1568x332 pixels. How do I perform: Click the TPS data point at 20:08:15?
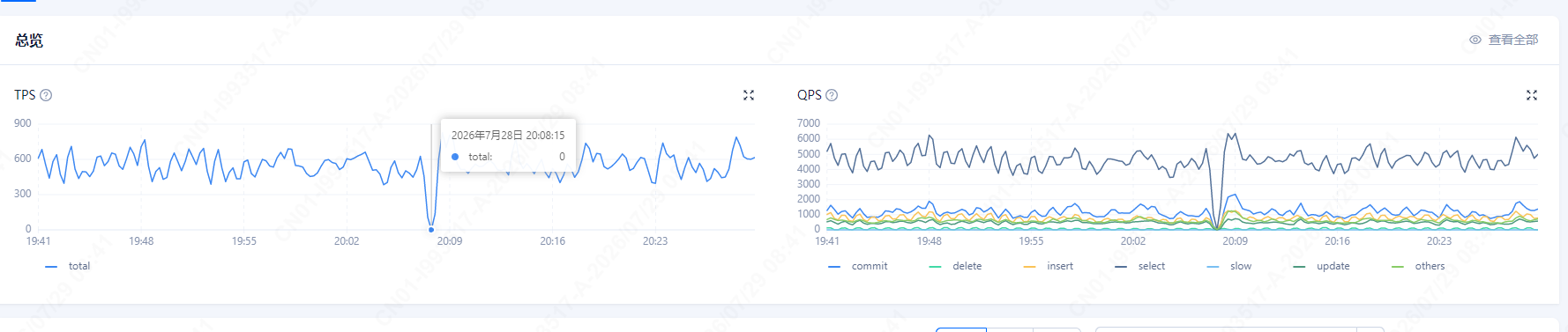[431, 230]
